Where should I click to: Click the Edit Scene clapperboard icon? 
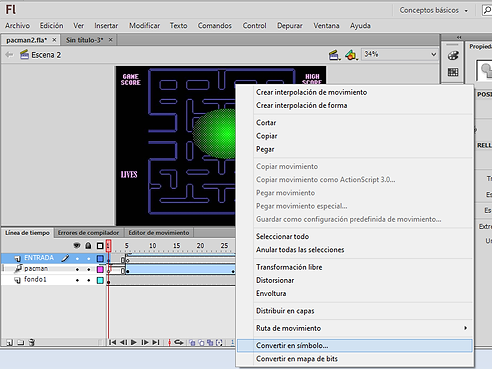pyautogui.click(x=334, y=55)
